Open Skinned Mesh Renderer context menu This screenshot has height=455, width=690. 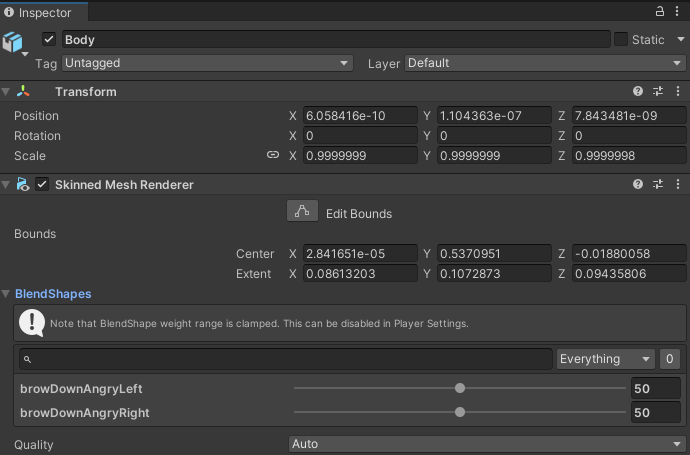[678, 184]
